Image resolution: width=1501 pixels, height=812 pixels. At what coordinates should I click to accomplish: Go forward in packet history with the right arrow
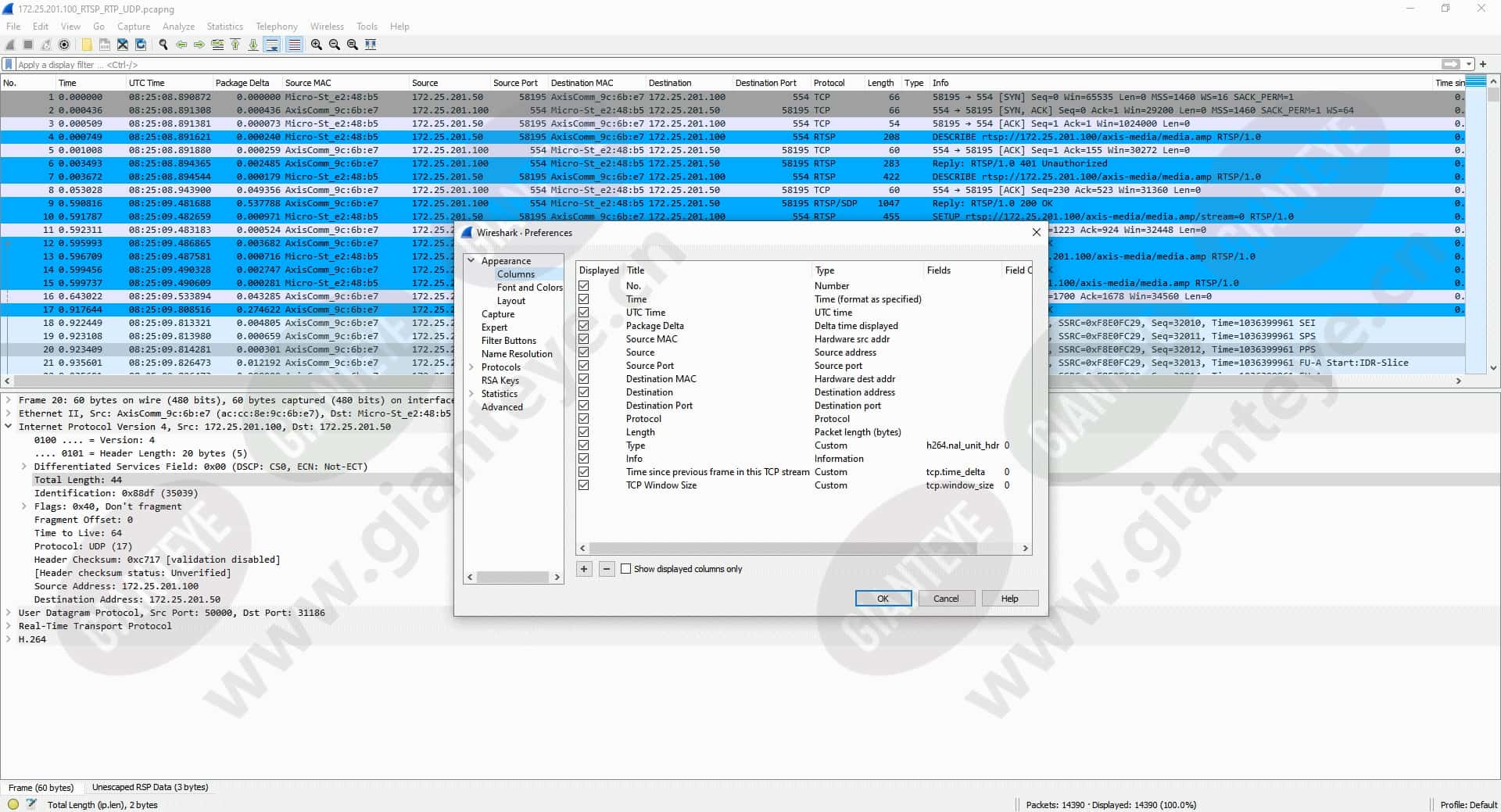click(199, 45)
